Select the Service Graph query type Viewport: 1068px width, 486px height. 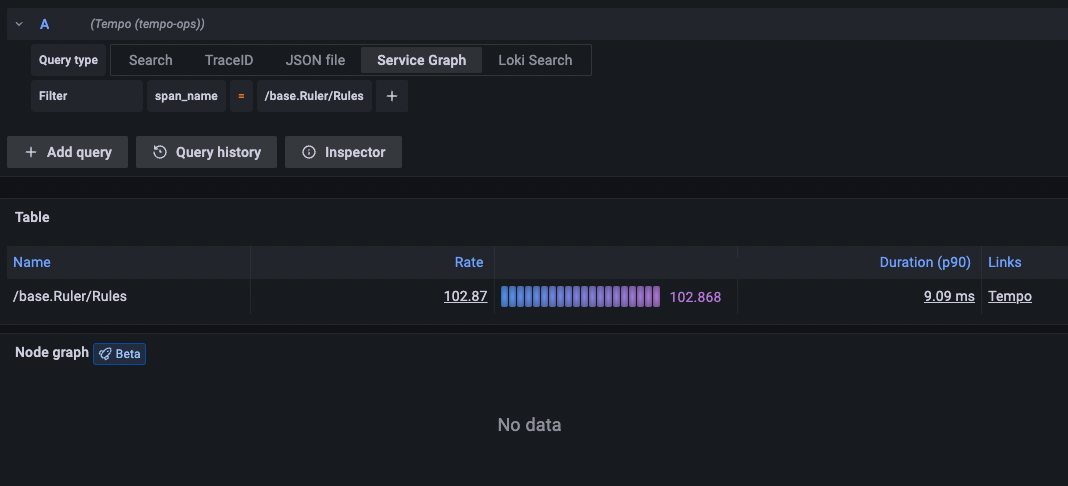point(422,60)
